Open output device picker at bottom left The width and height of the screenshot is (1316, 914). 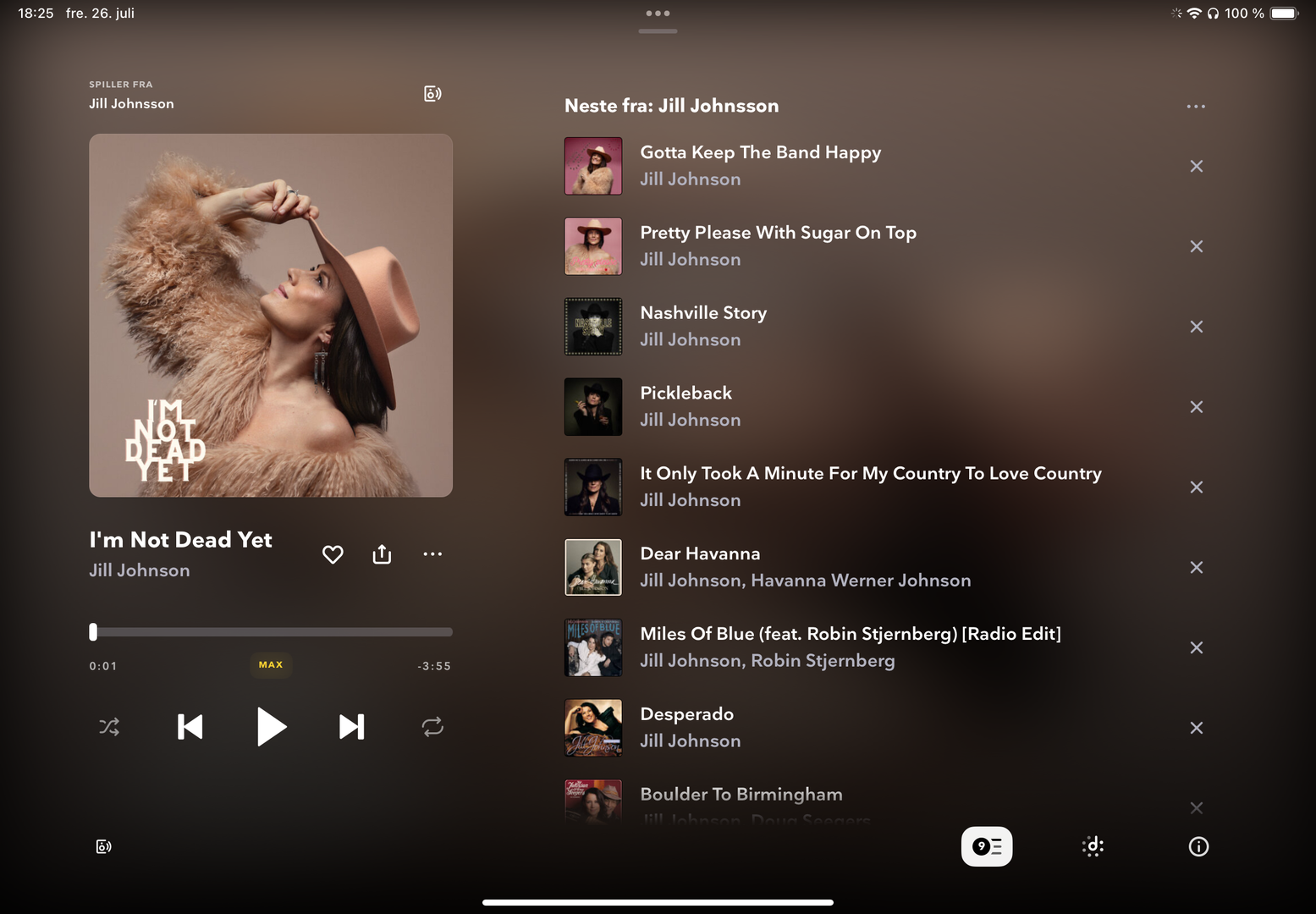click(x=103, y=846)
